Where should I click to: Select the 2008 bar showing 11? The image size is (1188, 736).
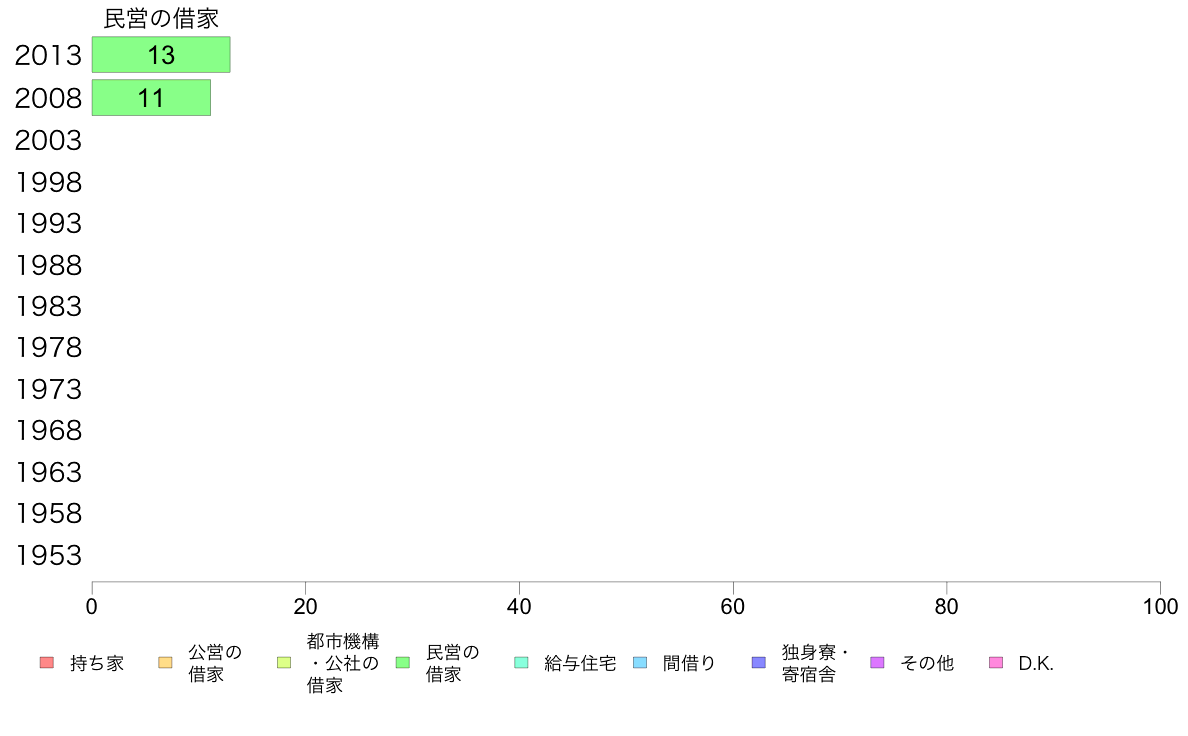tap(151, 98)
